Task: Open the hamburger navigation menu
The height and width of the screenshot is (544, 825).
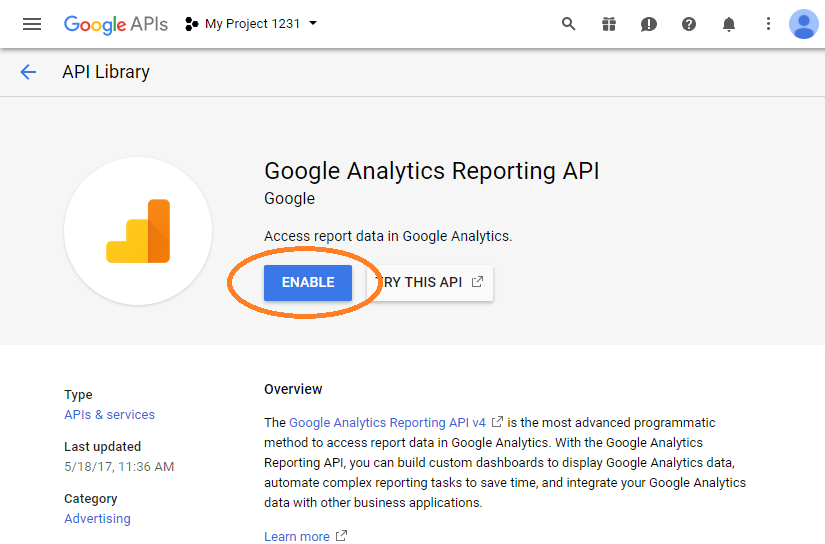Action: (32, 24)
